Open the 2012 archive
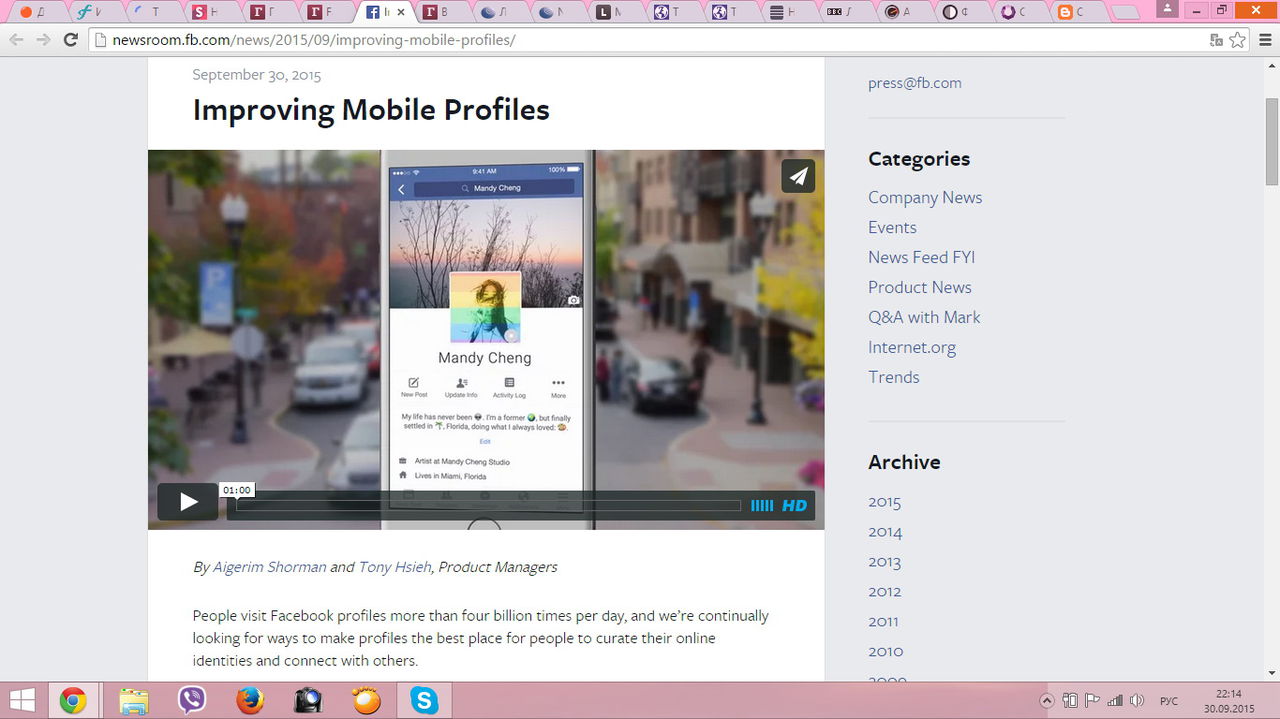This screenshot has height=719, width=1280. pyautogui.click(x=885, y=591)
